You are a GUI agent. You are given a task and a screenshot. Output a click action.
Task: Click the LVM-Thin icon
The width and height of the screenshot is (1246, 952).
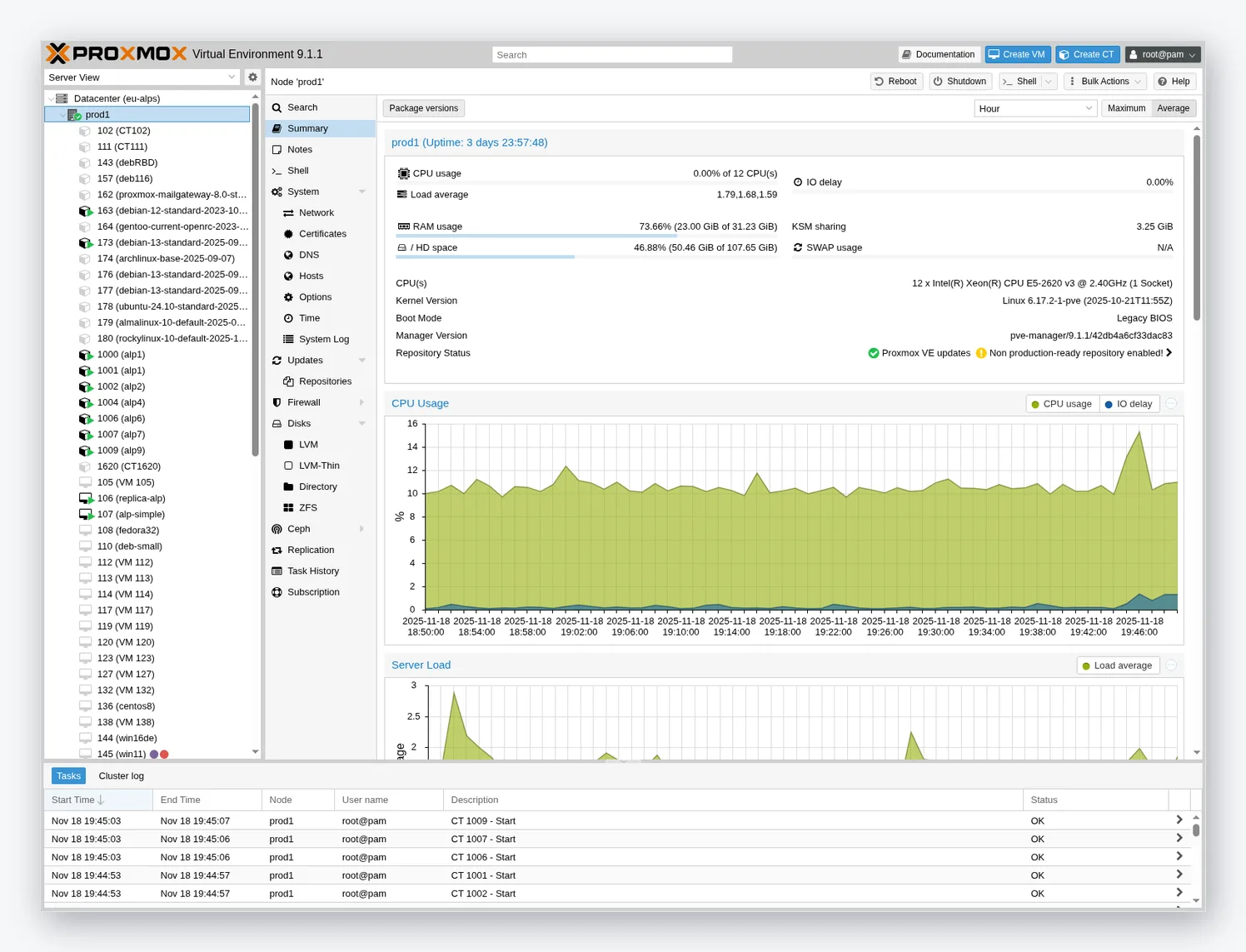point(288,466)
